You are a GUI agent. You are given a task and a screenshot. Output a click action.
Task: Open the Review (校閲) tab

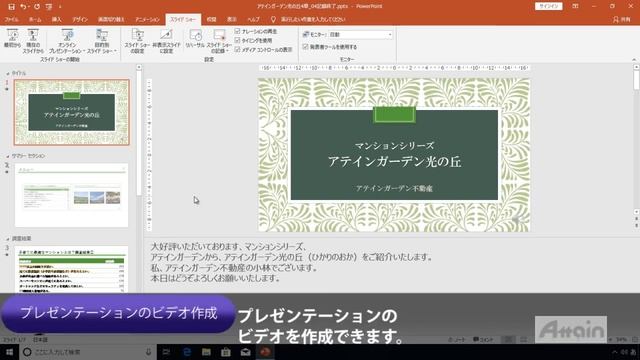[211, 19]
